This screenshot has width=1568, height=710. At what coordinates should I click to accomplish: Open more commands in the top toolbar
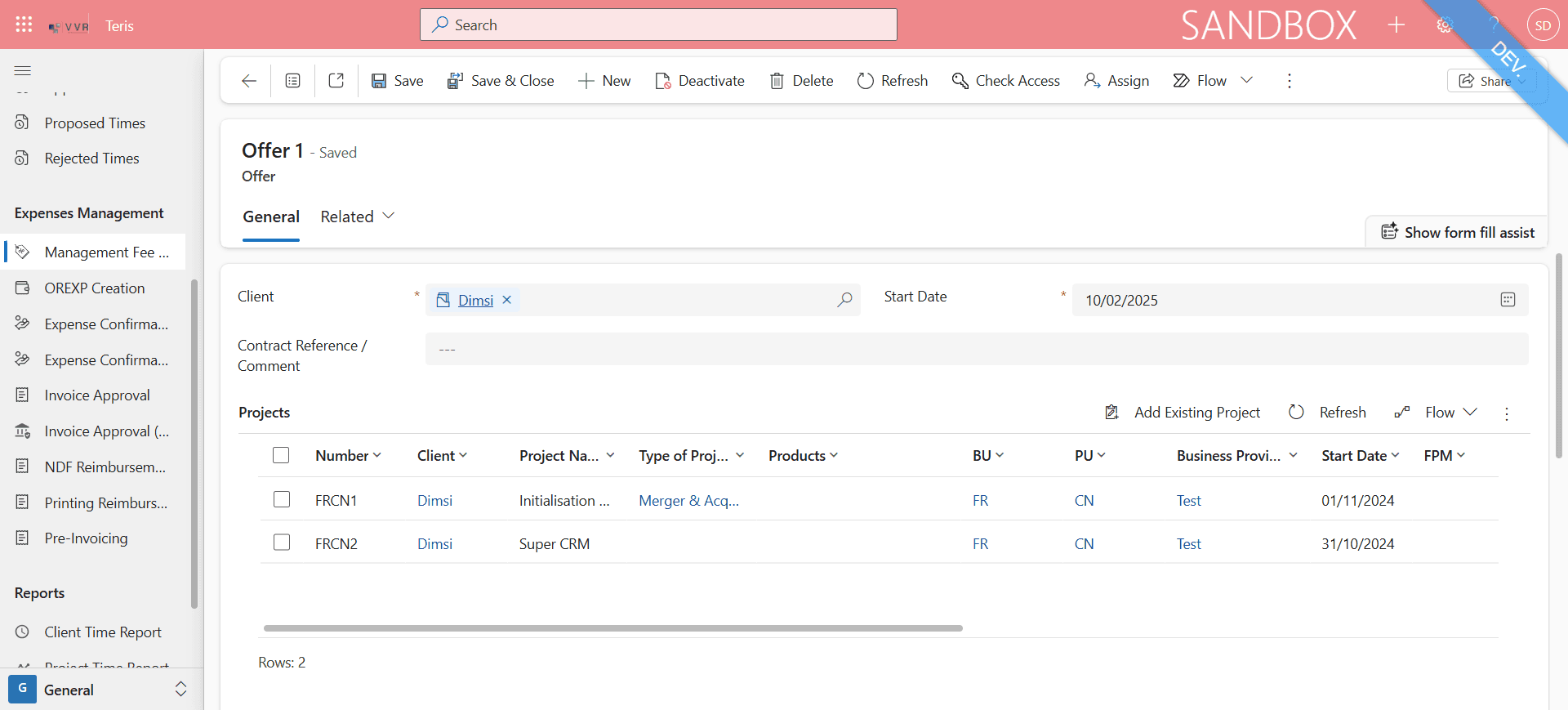click(x=1290, y=81)
